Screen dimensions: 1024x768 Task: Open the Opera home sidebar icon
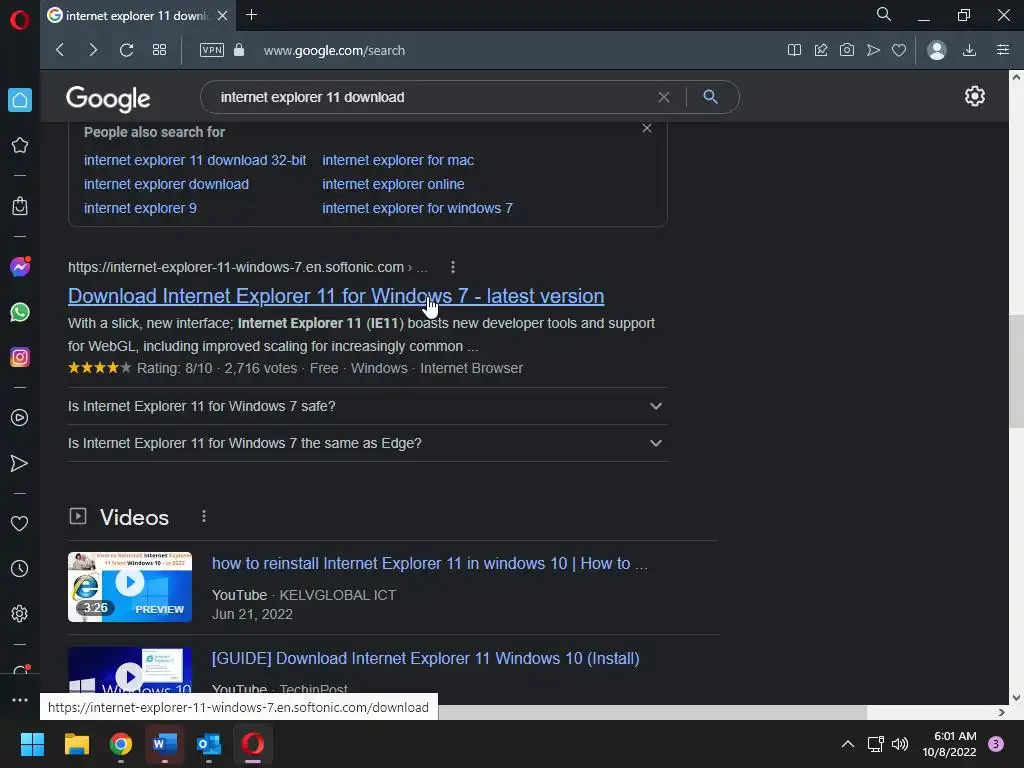tap(20, 100)
